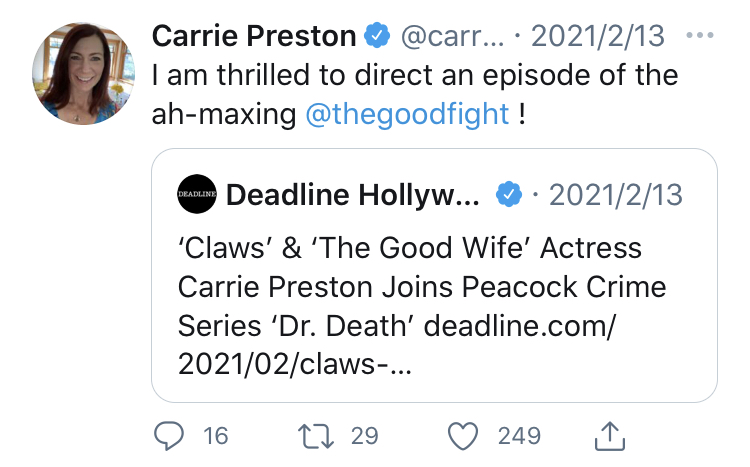This screenshot has width=750, height=467.
Task: Click Carrie Preston's blue verified badge
Action: (377, 35)
